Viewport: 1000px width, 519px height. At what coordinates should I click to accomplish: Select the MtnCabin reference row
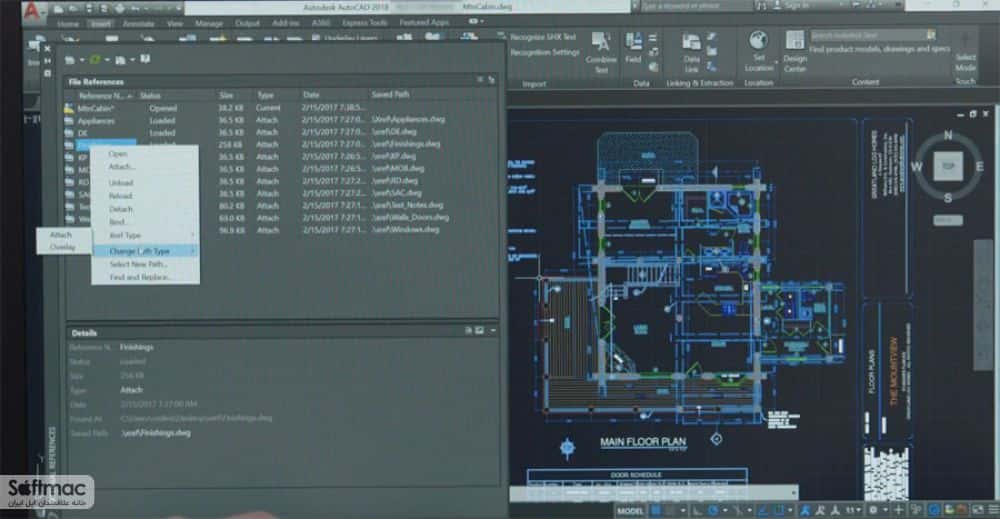coord(281,108)
